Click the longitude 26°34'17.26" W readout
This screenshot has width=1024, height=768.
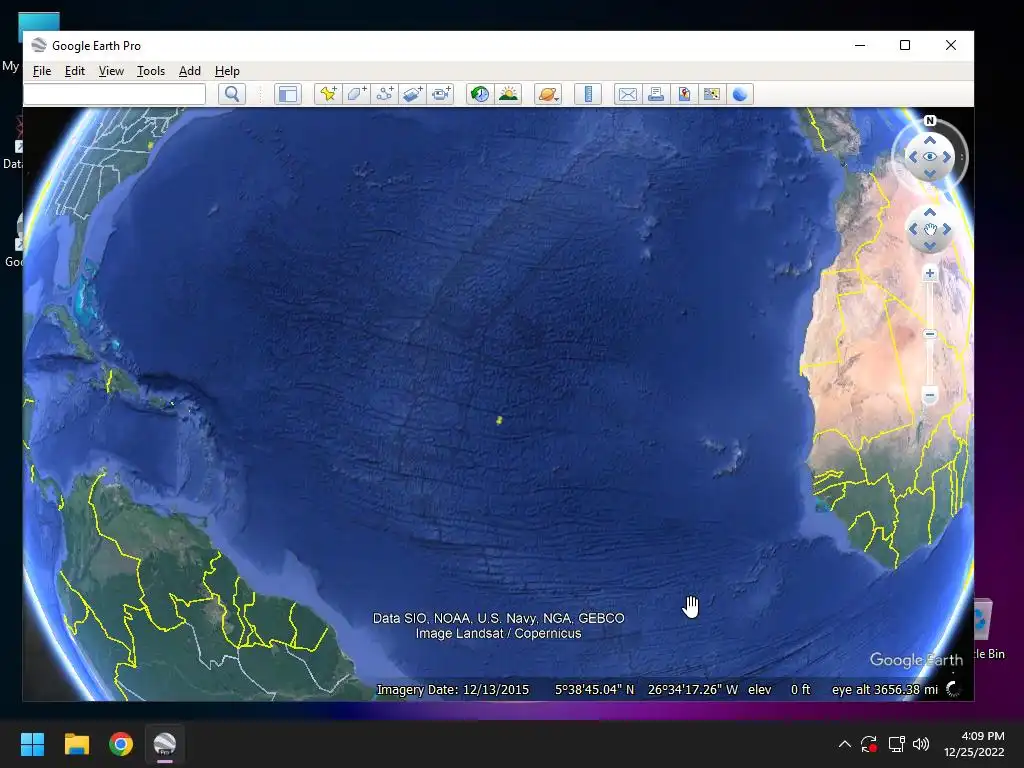693,690
